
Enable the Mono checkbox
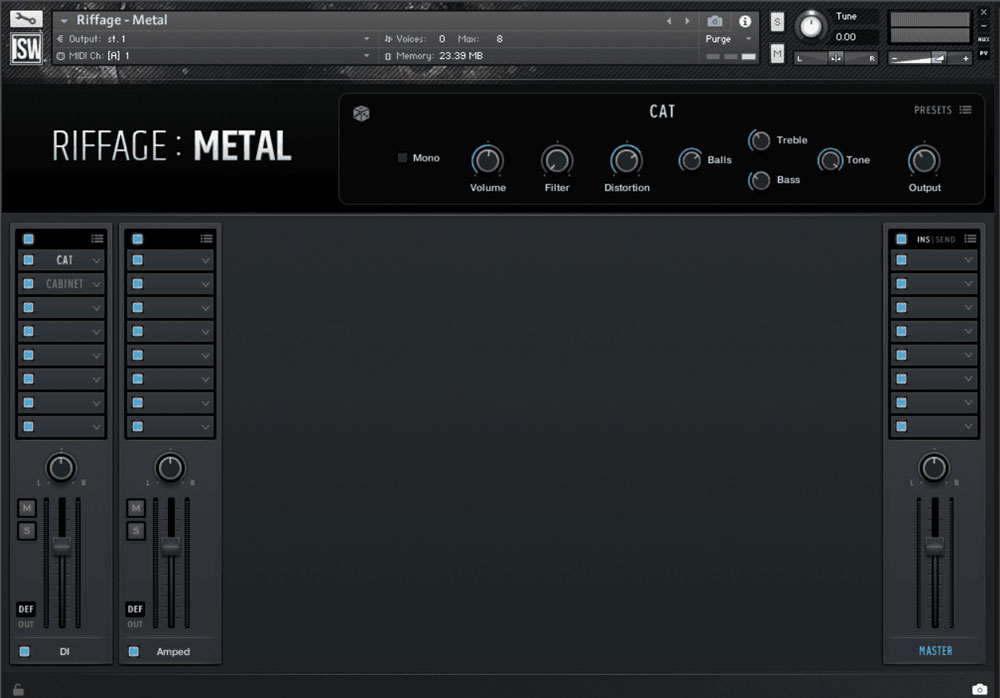click(402, 158)
